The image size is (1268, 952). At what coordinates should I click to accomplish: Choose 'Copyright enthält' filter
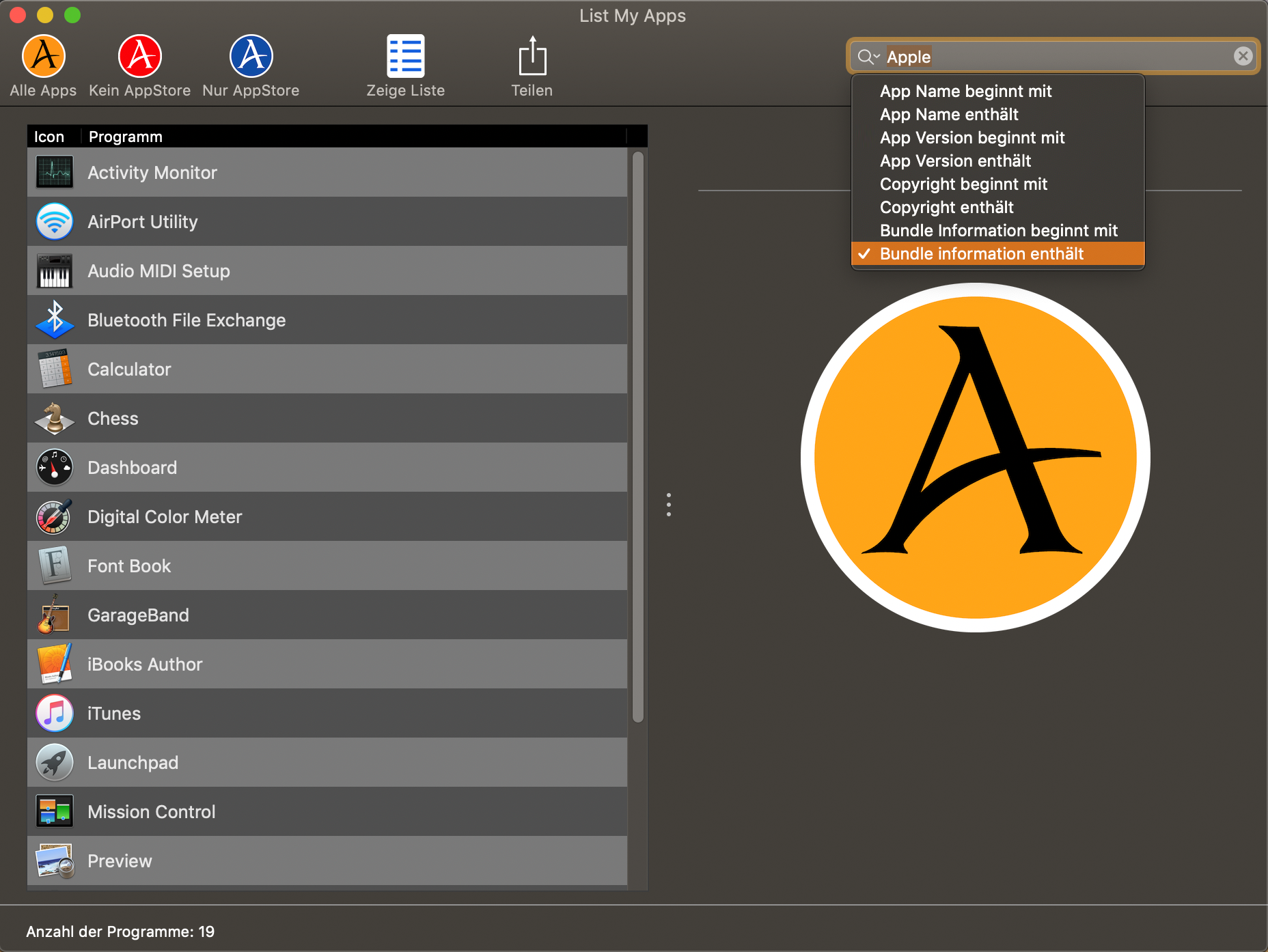click(997, 208)
